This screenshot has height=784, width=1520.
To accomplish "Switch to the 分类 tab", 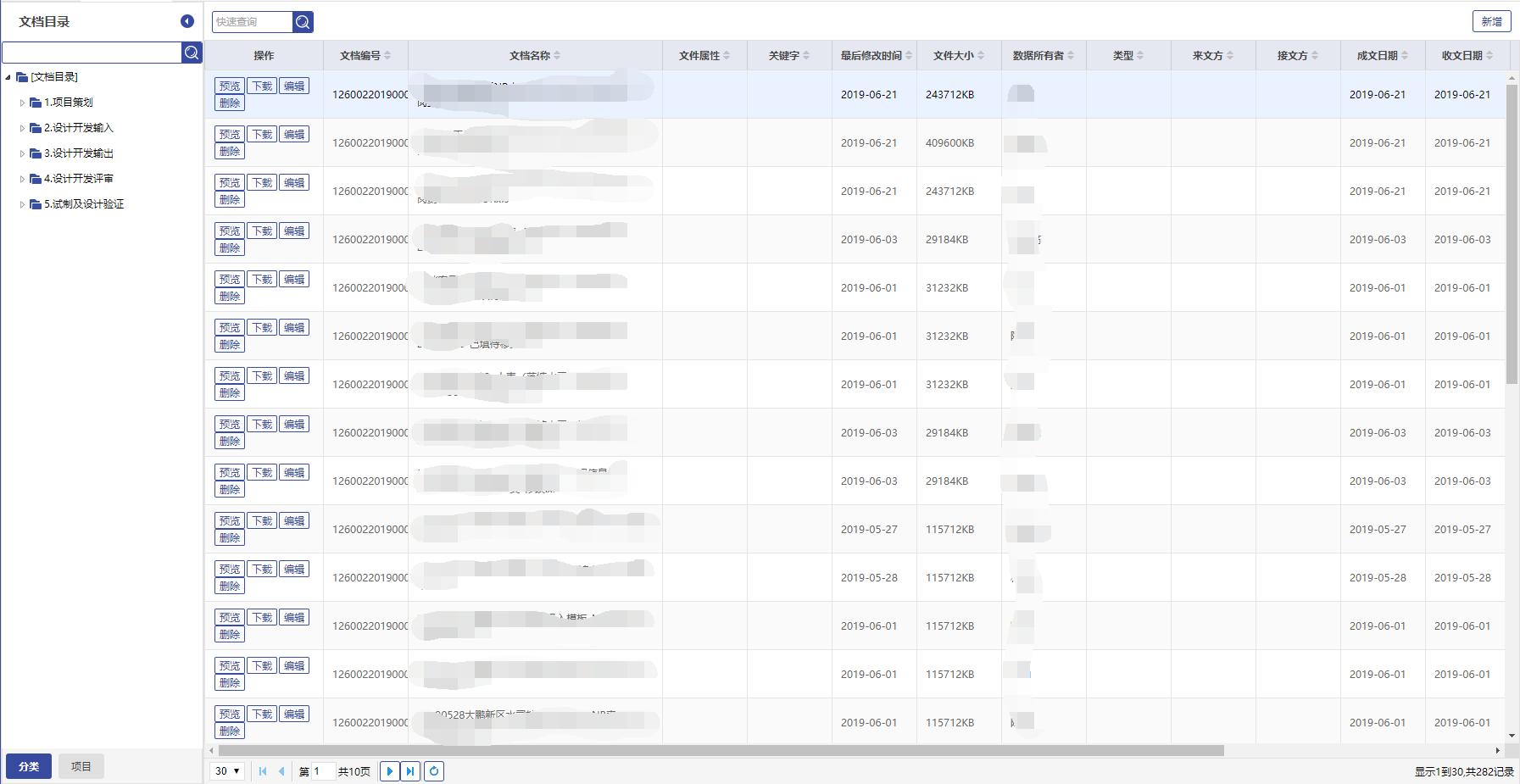I will [29, 766].
